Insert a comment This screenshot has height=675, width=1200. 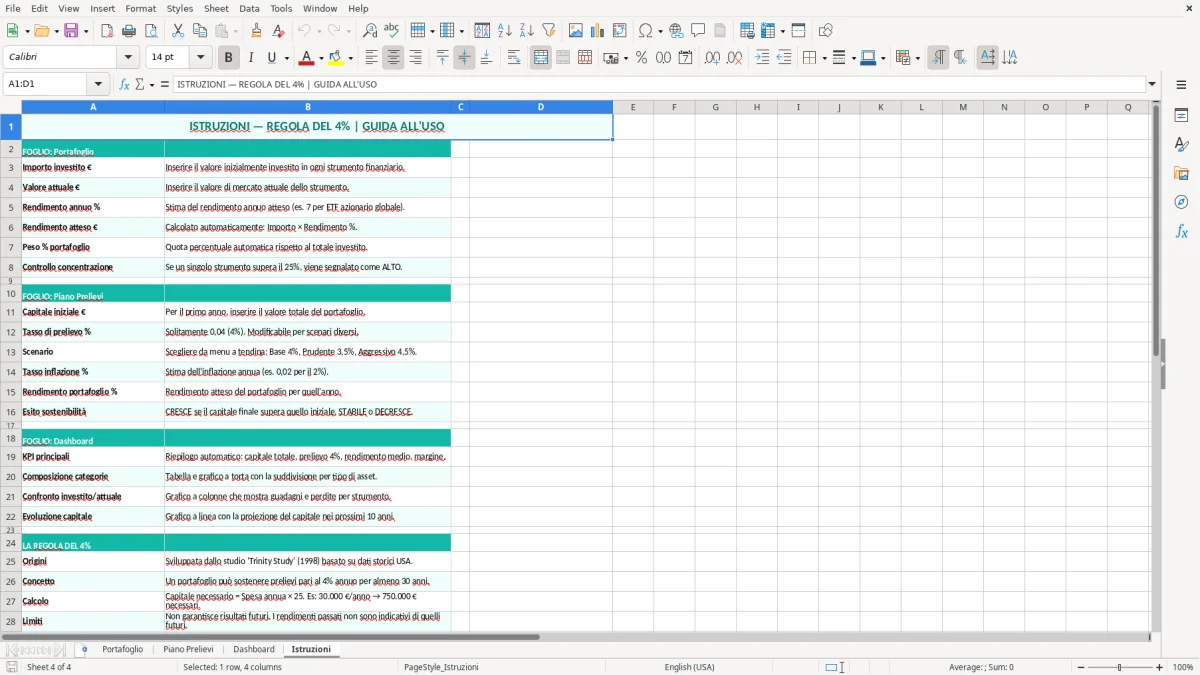699,31
